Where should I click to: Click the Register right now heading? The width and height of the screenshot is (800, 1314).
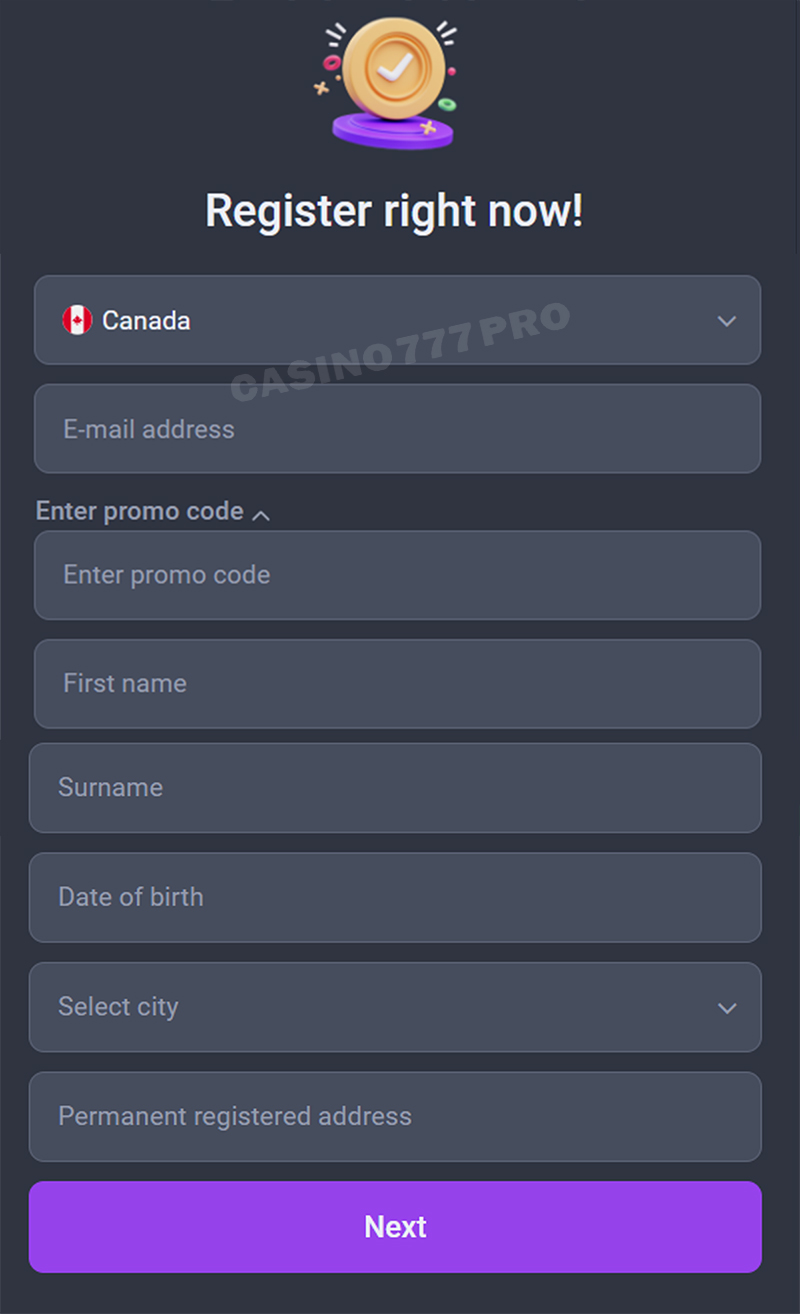397,210
